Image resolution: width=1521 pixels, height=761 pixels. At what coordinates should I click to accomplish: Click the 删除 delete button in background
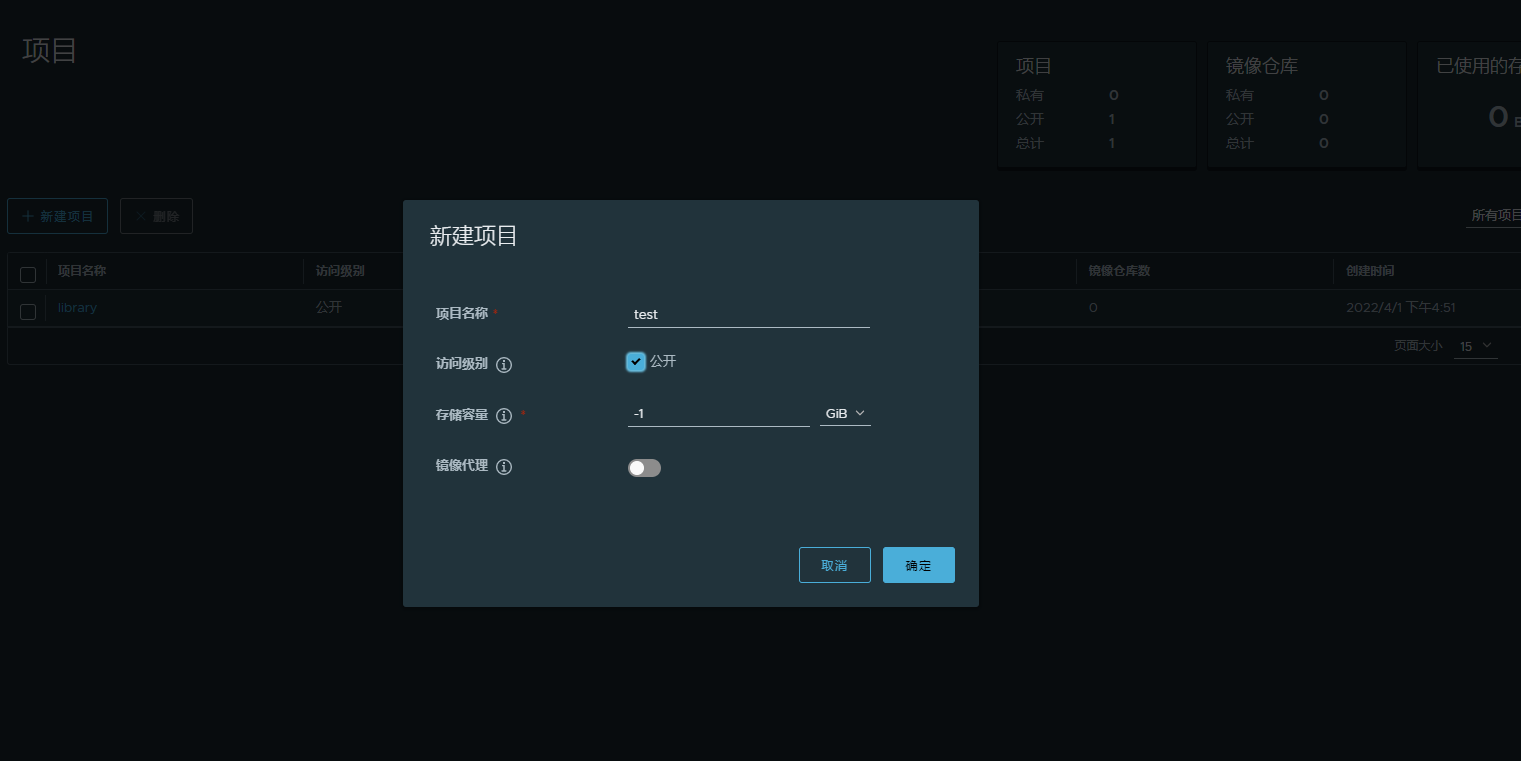coord(156,216)
